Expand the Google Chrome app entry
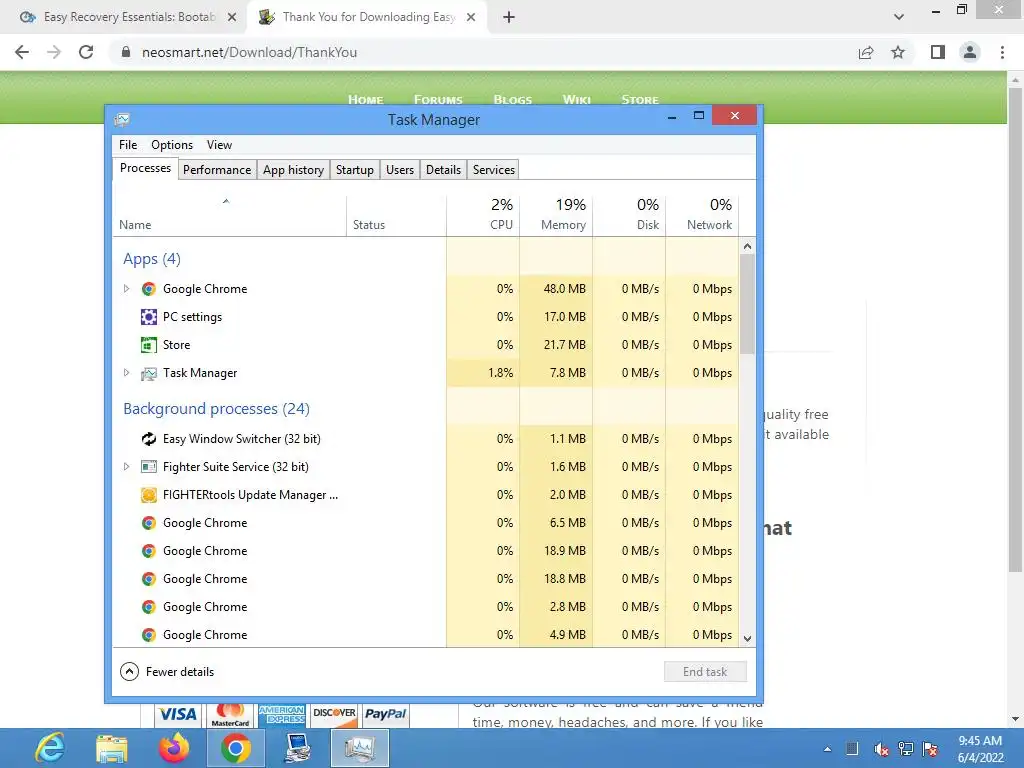 127,289
